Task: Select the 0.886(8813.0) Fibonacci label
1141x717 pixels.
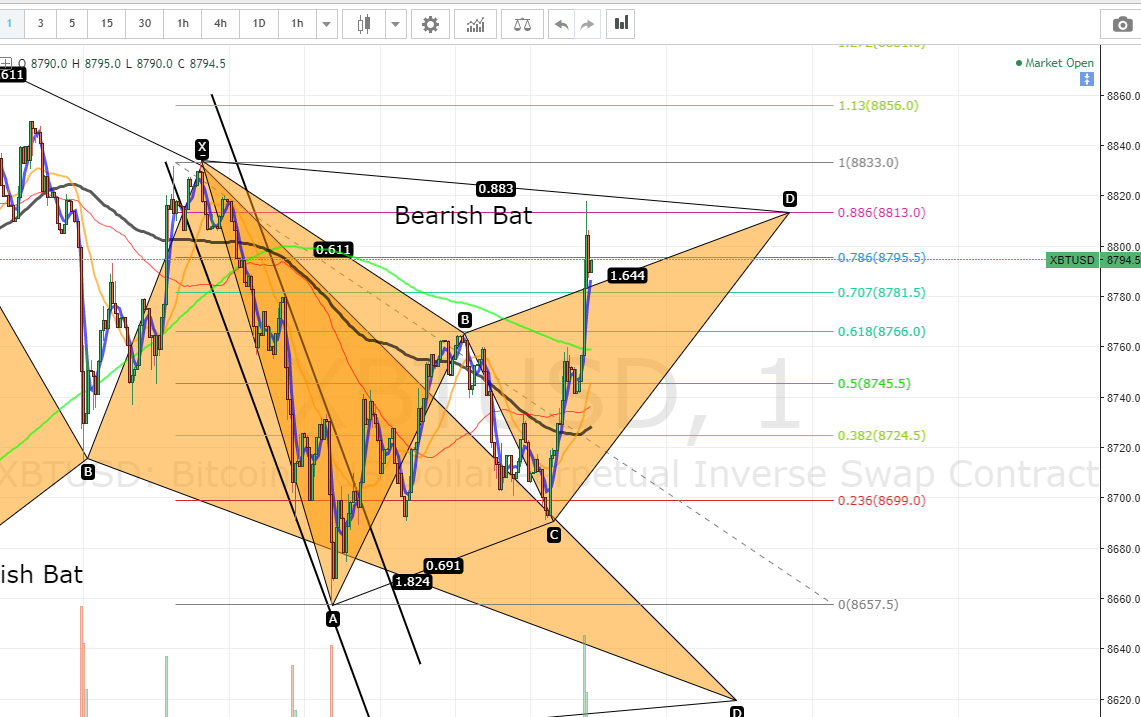Action: click(882, 213)
